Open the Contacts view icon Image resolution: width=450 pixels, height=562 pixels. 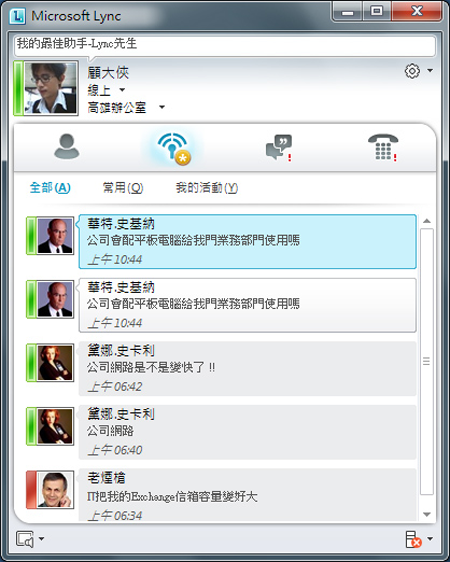(67, 146)
